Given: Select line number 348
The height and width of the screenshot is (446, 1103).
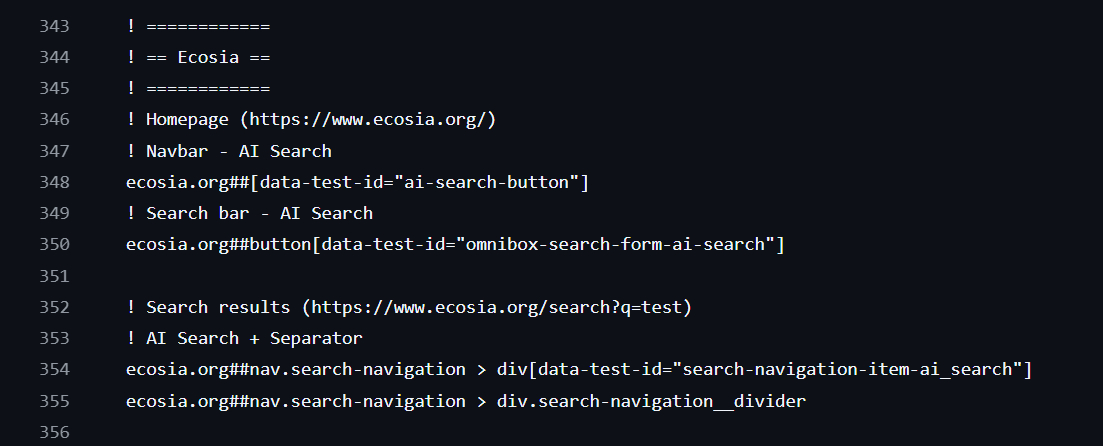Looking at the screenshot, I should (54, 182).
